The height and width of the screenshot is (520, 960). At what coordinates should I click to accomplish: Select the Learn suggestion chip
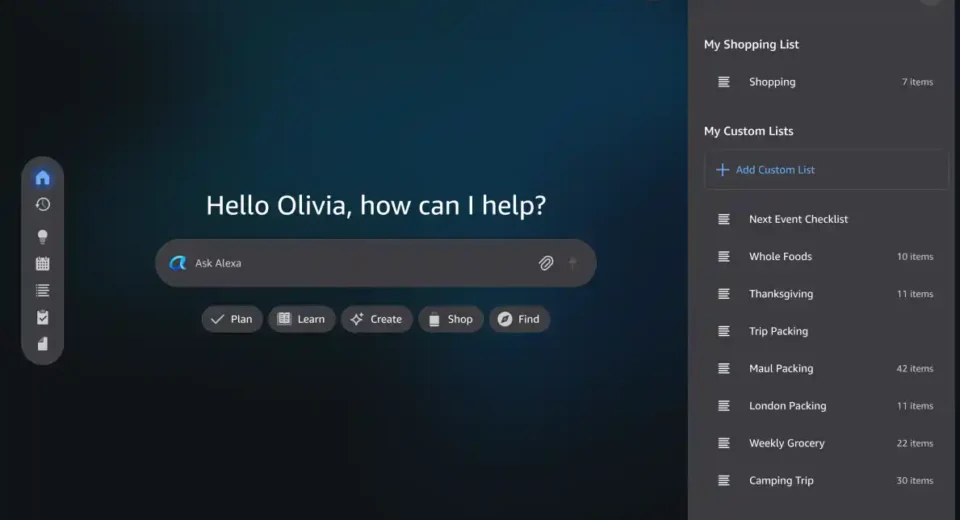pos(301,319)
